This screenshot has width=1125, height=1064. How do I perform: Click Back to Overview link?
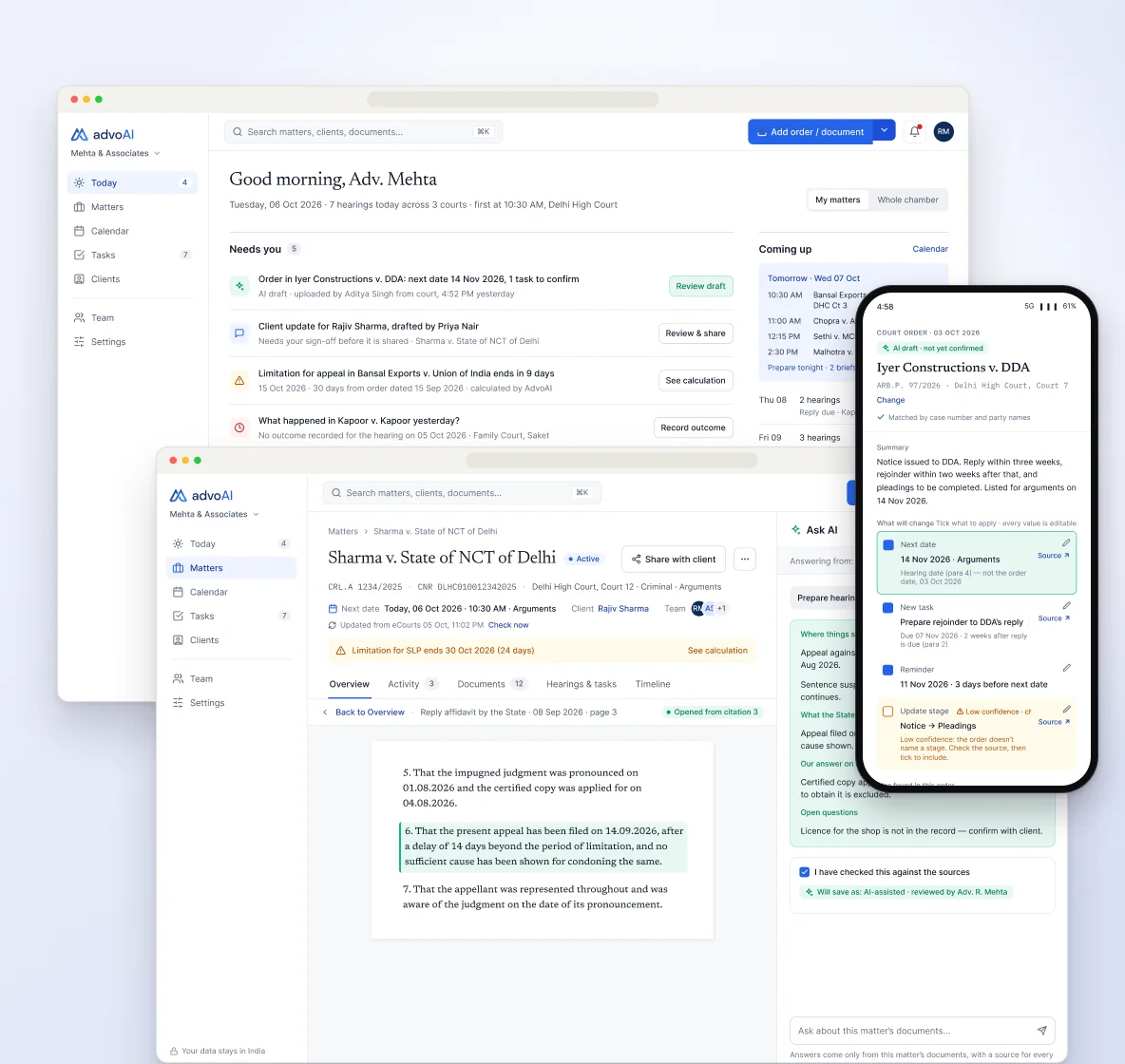click(x=364, y=712)
